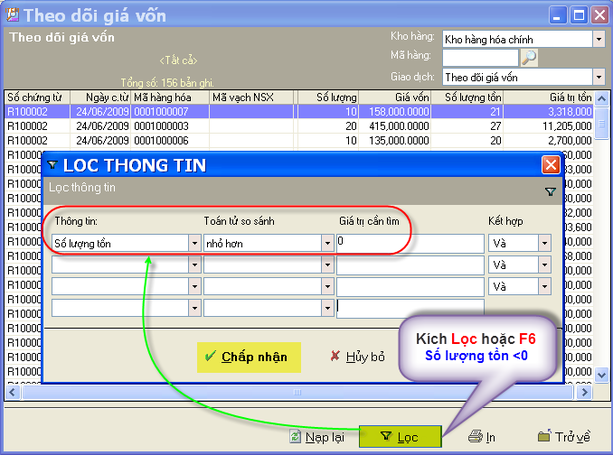Expand the Toán tử so sánh dropdown
Viewport: 613px width, 455px height.
pos(326,243)
